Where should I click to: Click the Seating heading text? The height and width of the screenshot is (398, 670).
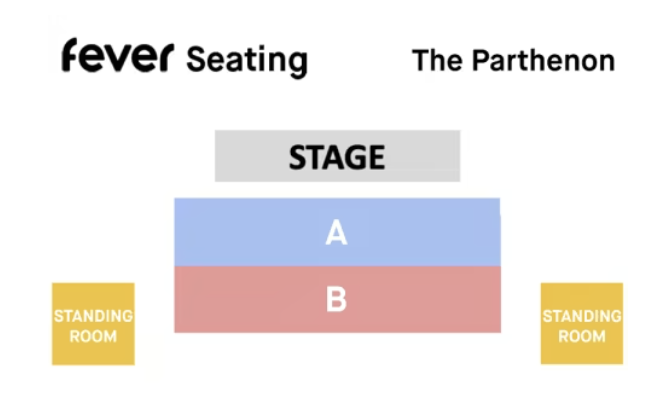pyautogui.click(x=247, y=61)
